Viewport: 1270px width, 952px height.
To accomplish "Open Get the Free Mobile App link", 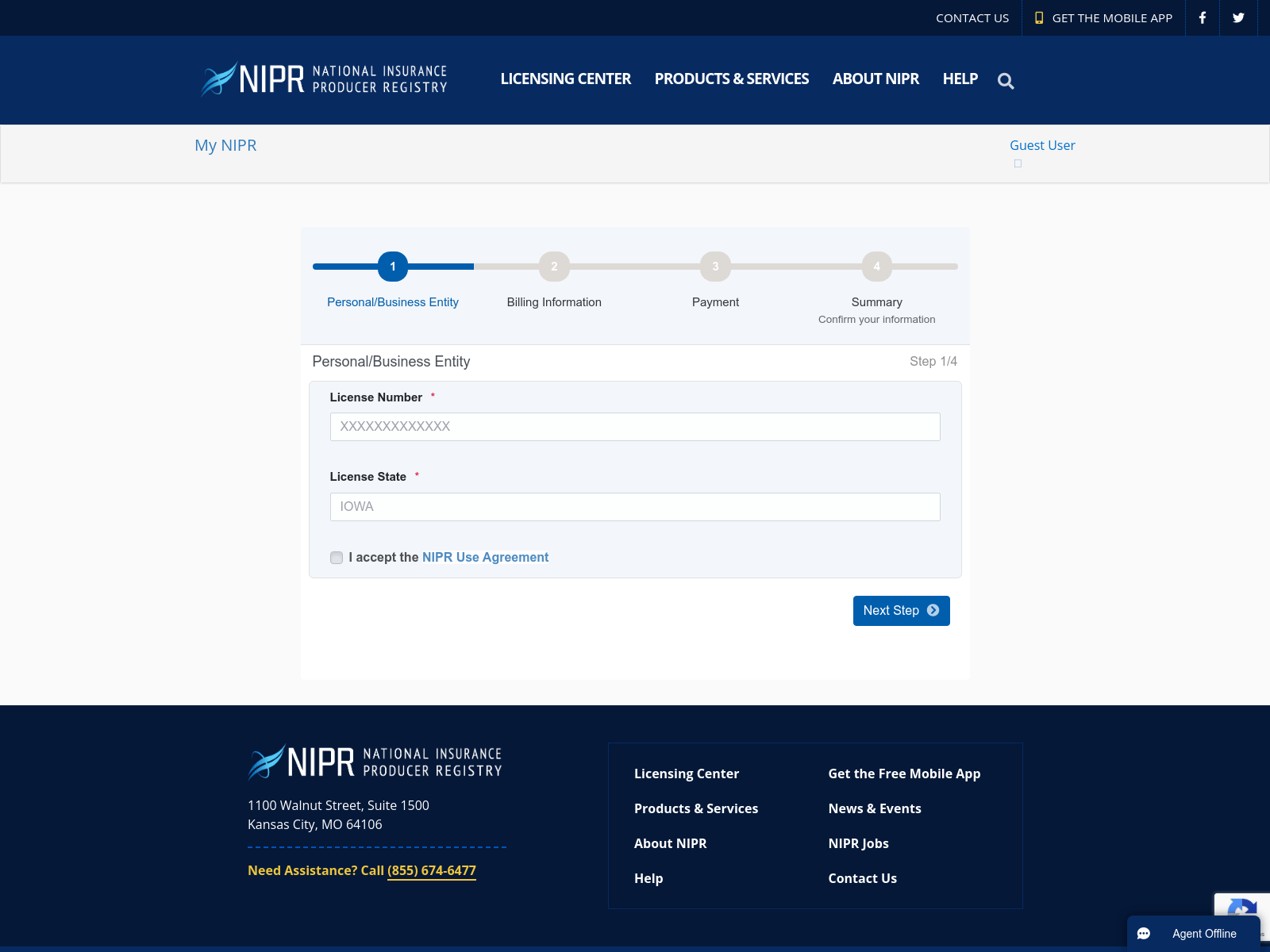I will click(904, 773).
